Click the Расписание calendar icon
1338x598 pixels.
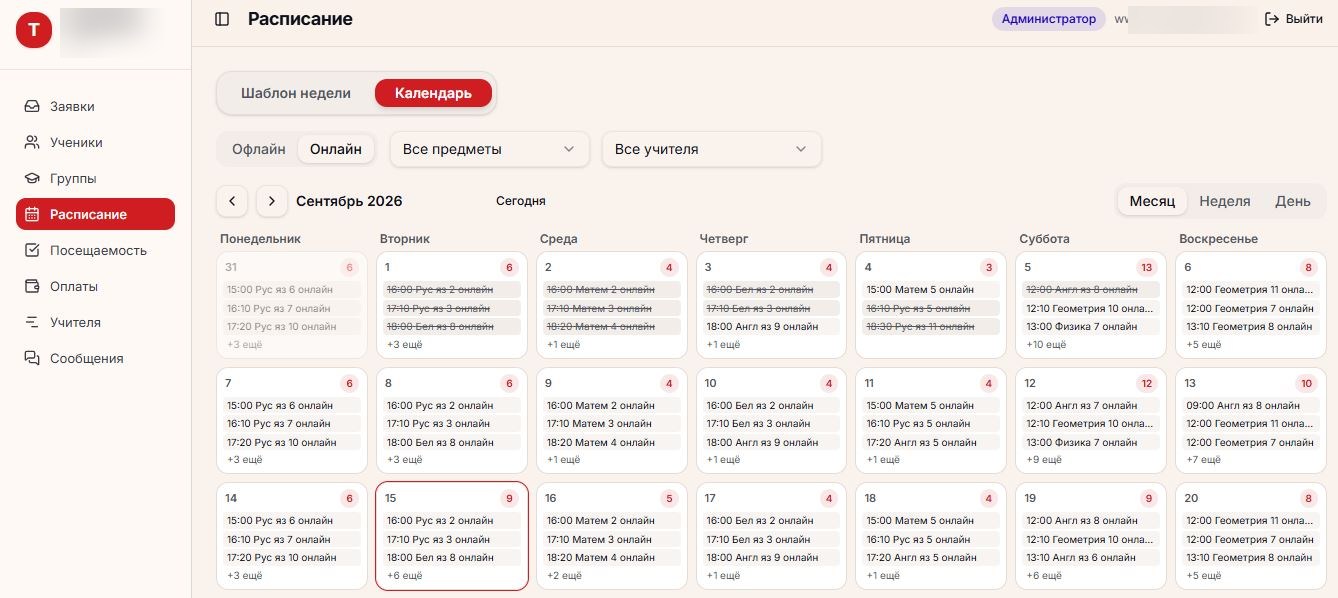tap(32, 214)
